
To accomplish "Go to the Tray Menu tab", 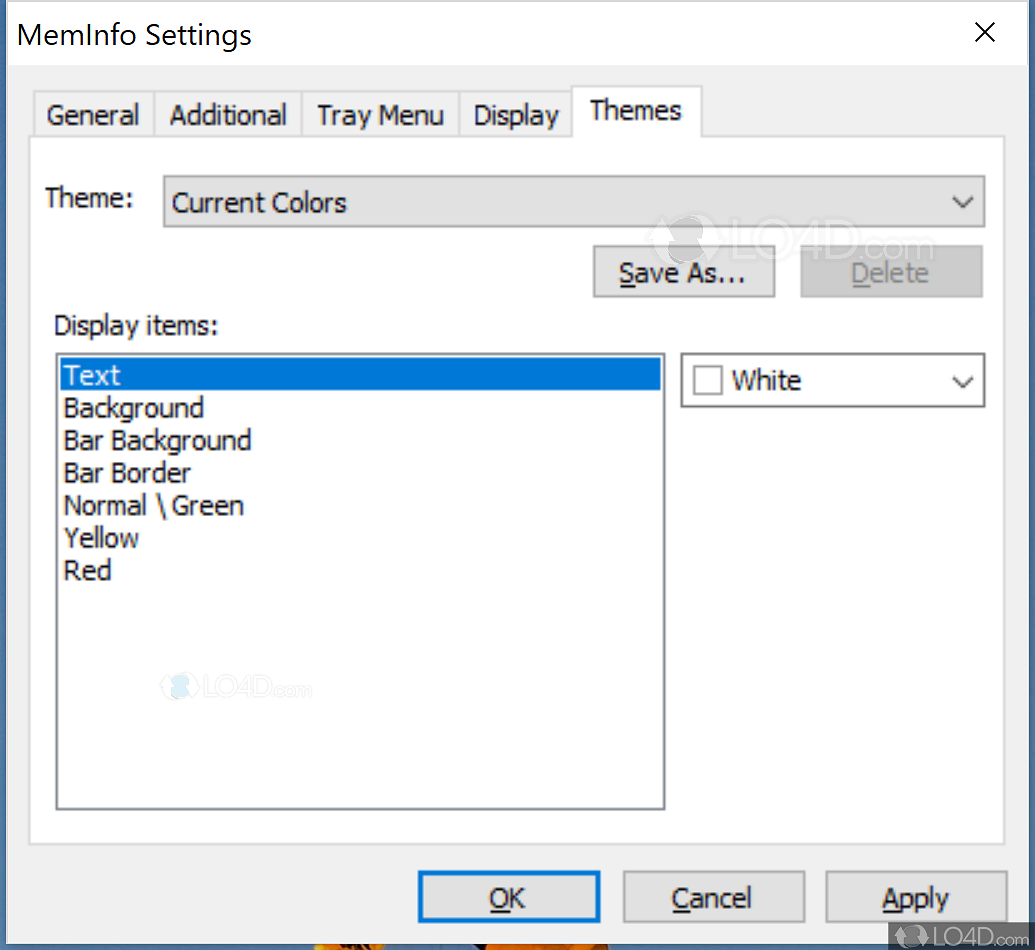I will [x=380, y=115].
